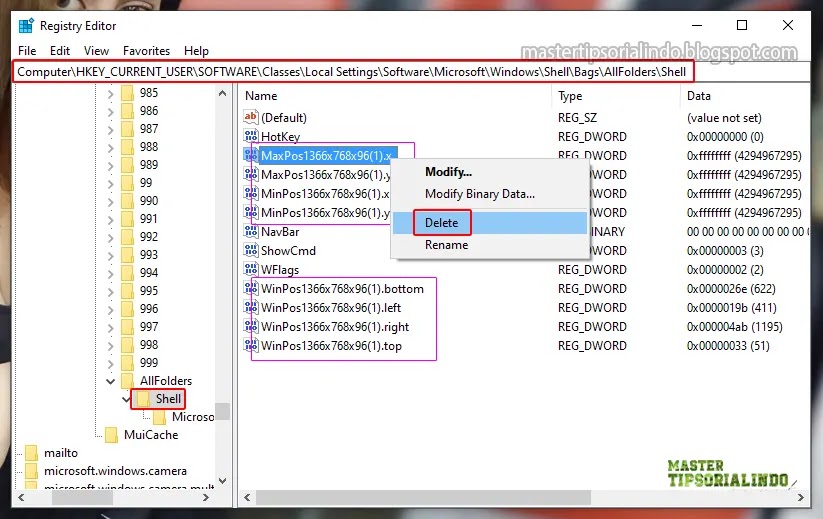Click the icon of MaxPos1366x768x96(1).y
The image size is (823, 519).
pyautogui.click(x=251, y=174)
